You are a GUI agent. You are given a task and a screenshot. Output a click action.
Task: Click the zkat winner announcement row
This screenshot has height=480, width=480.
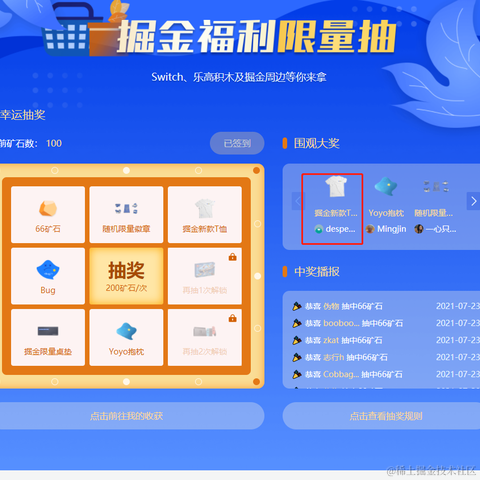386,340
